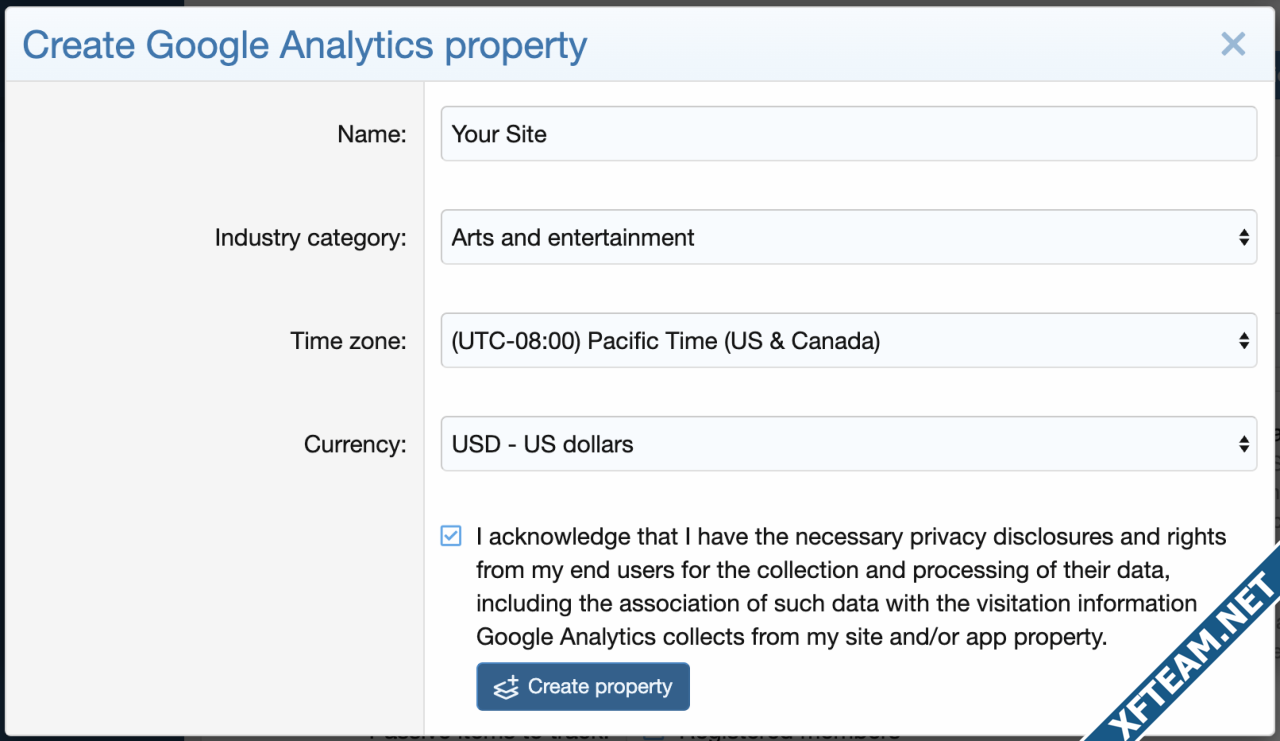1280x741 pixels.
Task: Click the dialog title 'Create Google Analytics property'
Action: (x=305, y=45)
